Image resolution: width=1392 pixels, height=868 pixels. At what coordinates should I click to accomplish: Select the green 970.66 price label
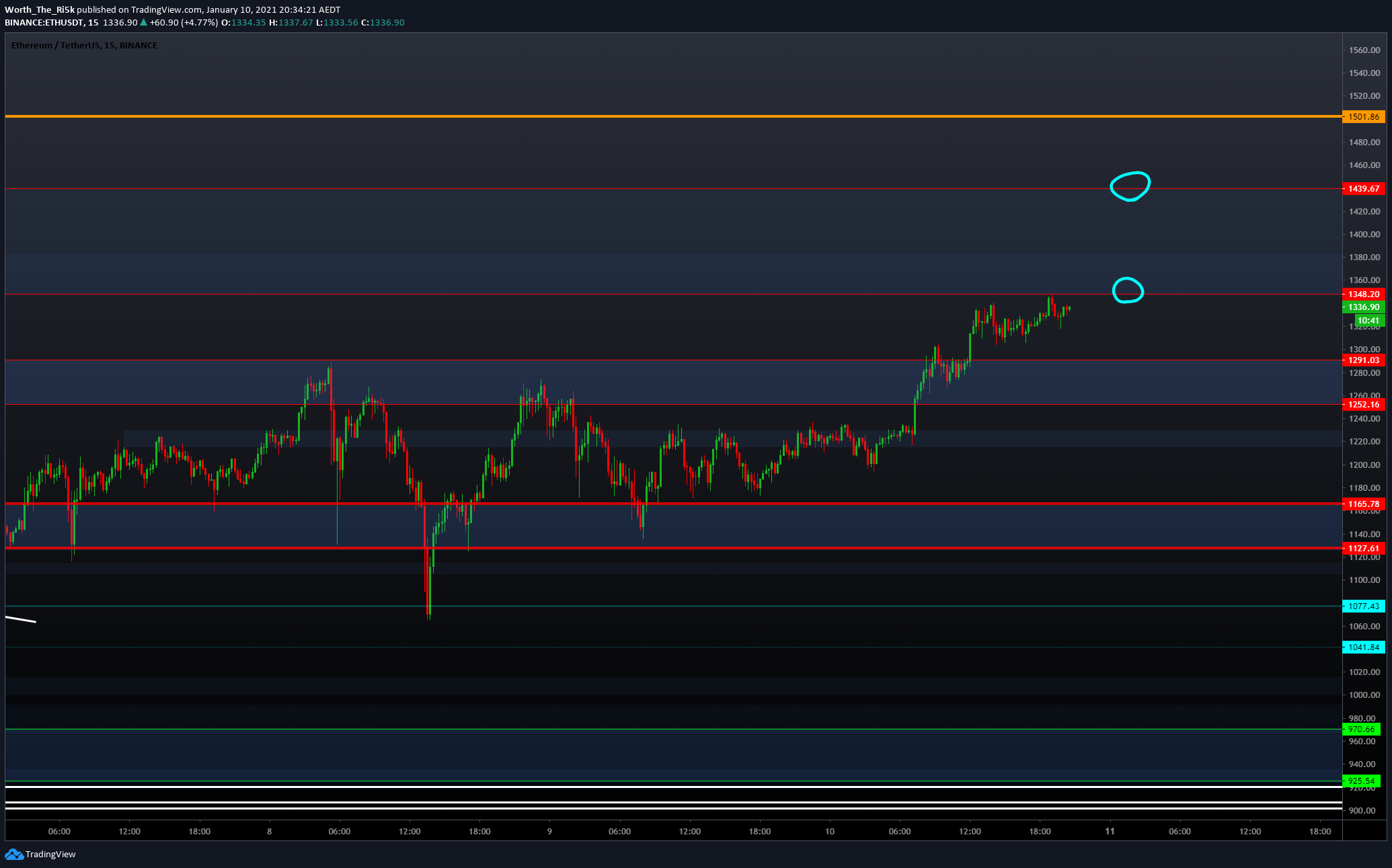pyautogui.click(x=1361, y=729)
